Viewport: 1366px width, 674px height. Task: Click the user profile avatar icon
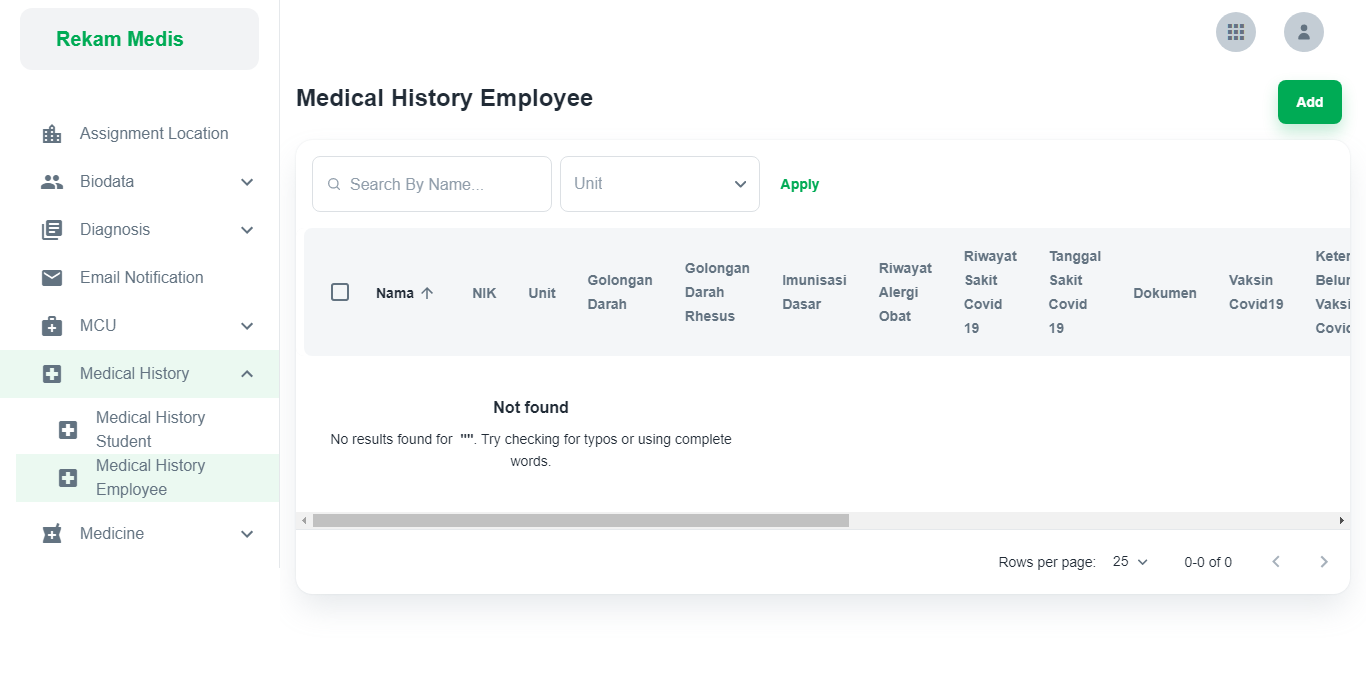coord(1304,31)
